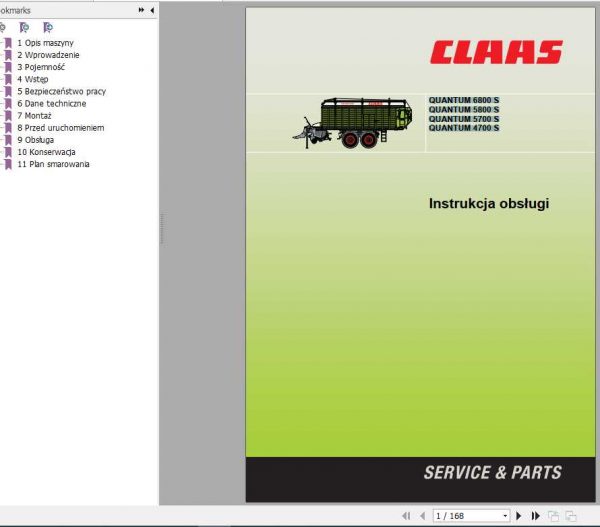Open bookmark 9 Obsługa
The image size is (600, 527).
click(x=36, y=140)
